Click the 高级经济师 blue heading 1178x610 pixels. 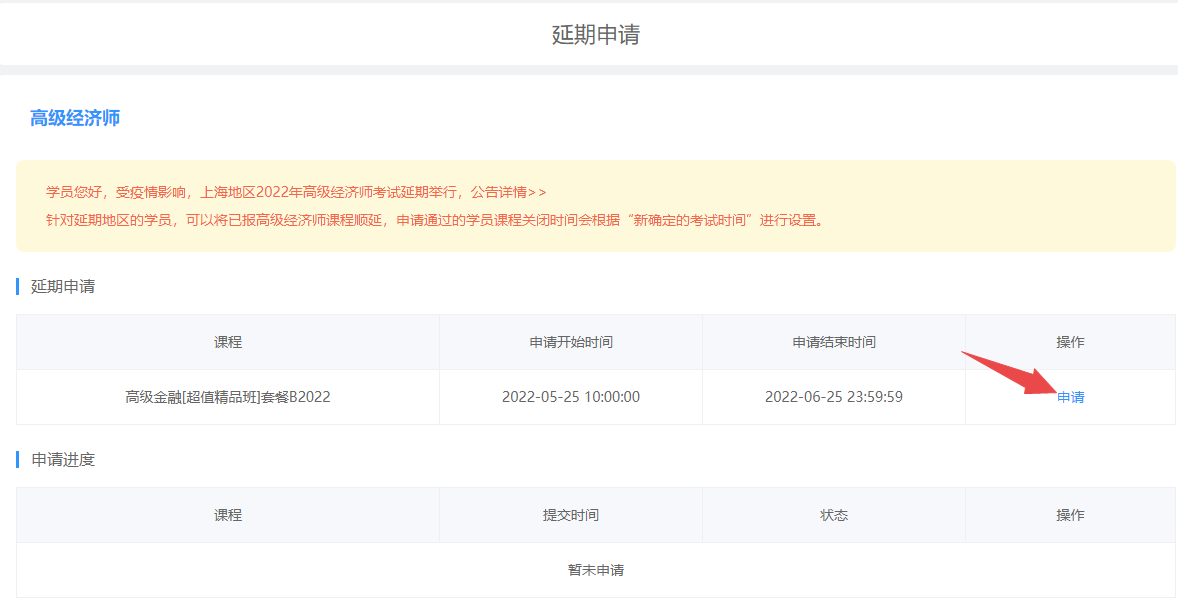point(75,118)
